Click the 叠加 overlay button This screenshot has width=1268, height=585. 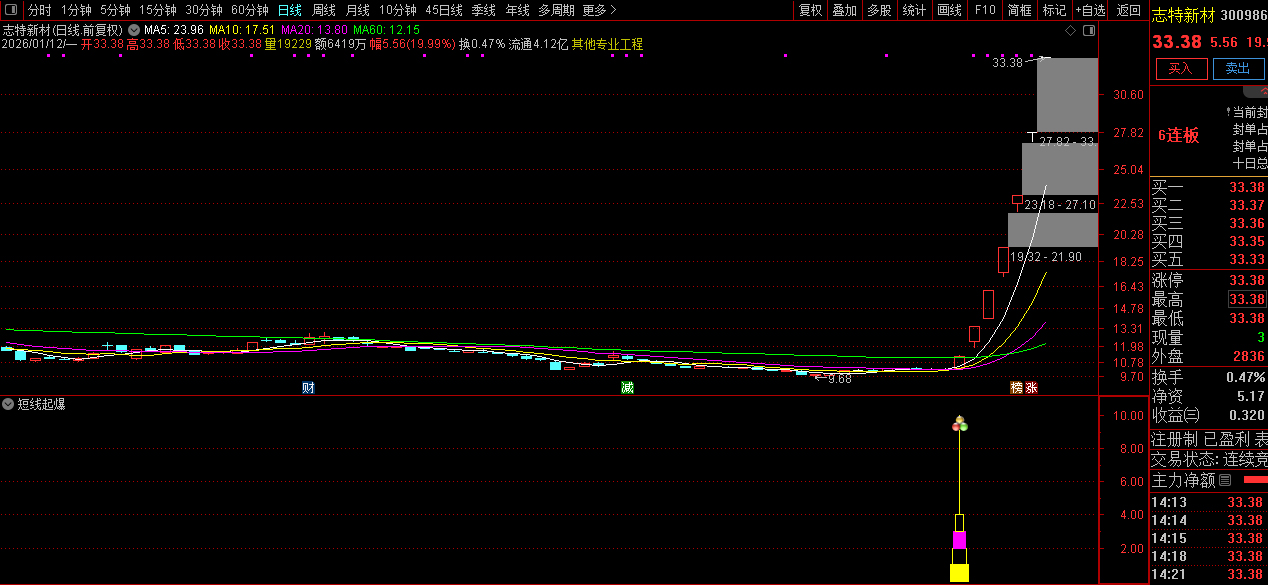click(x=844, y=10)
